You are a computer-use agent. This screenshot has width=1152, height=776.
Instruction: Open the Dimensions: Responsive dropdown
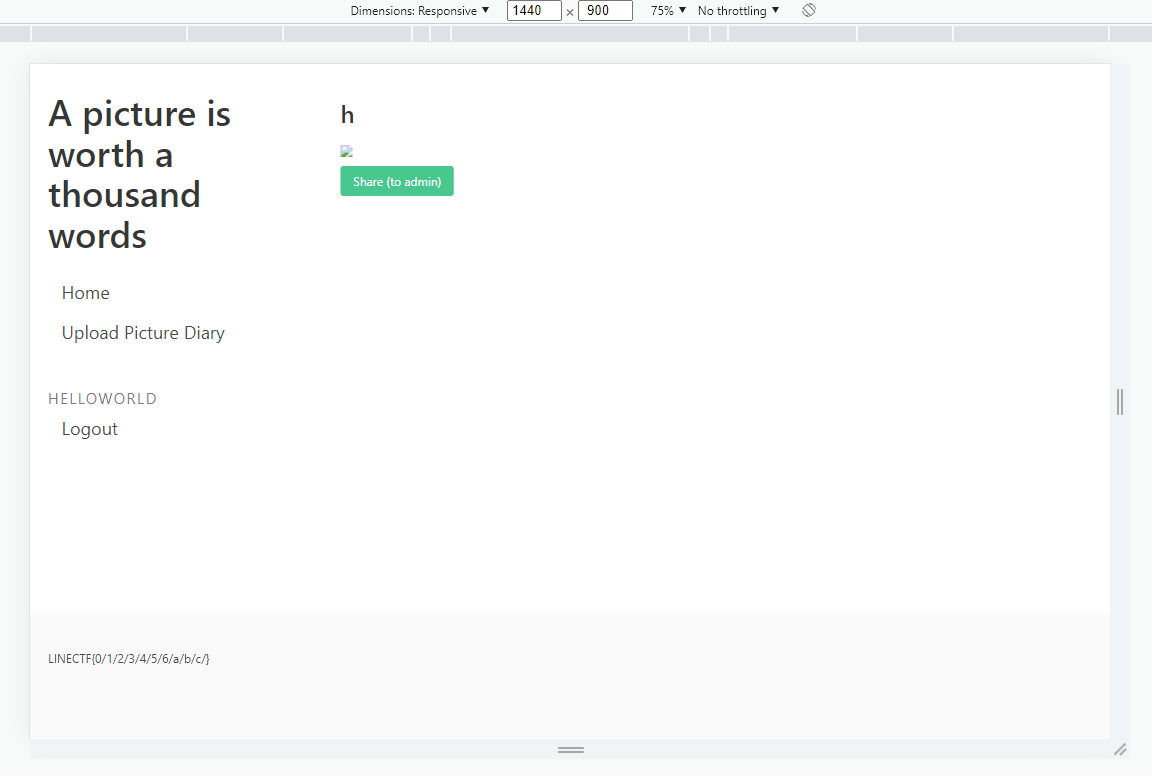[x=419, y=11]
